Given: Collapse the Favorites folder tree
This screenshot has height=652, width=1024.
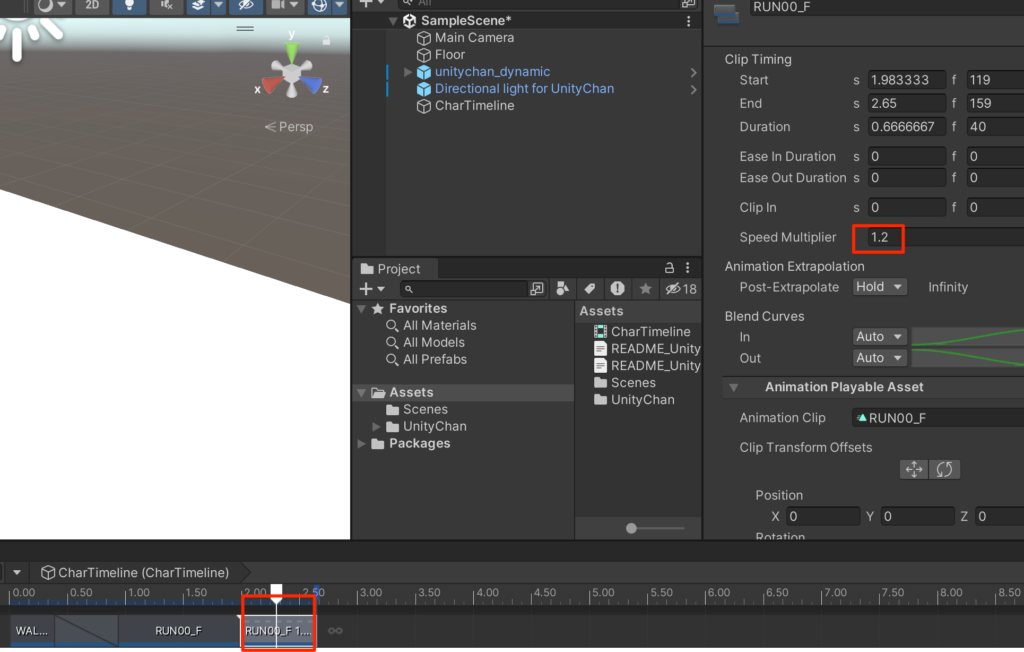Looking at the screenshot, I should (x=362, y=308).
